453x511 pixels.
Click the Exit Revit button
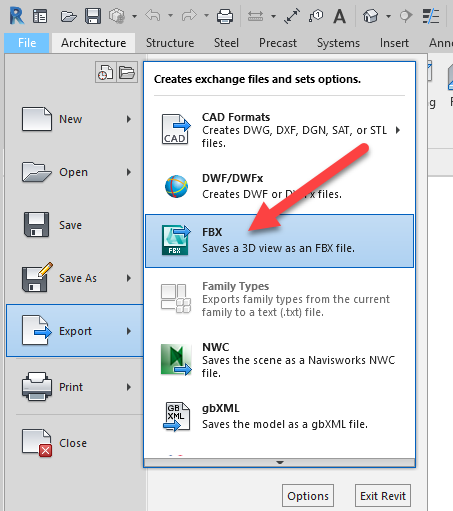383,496
